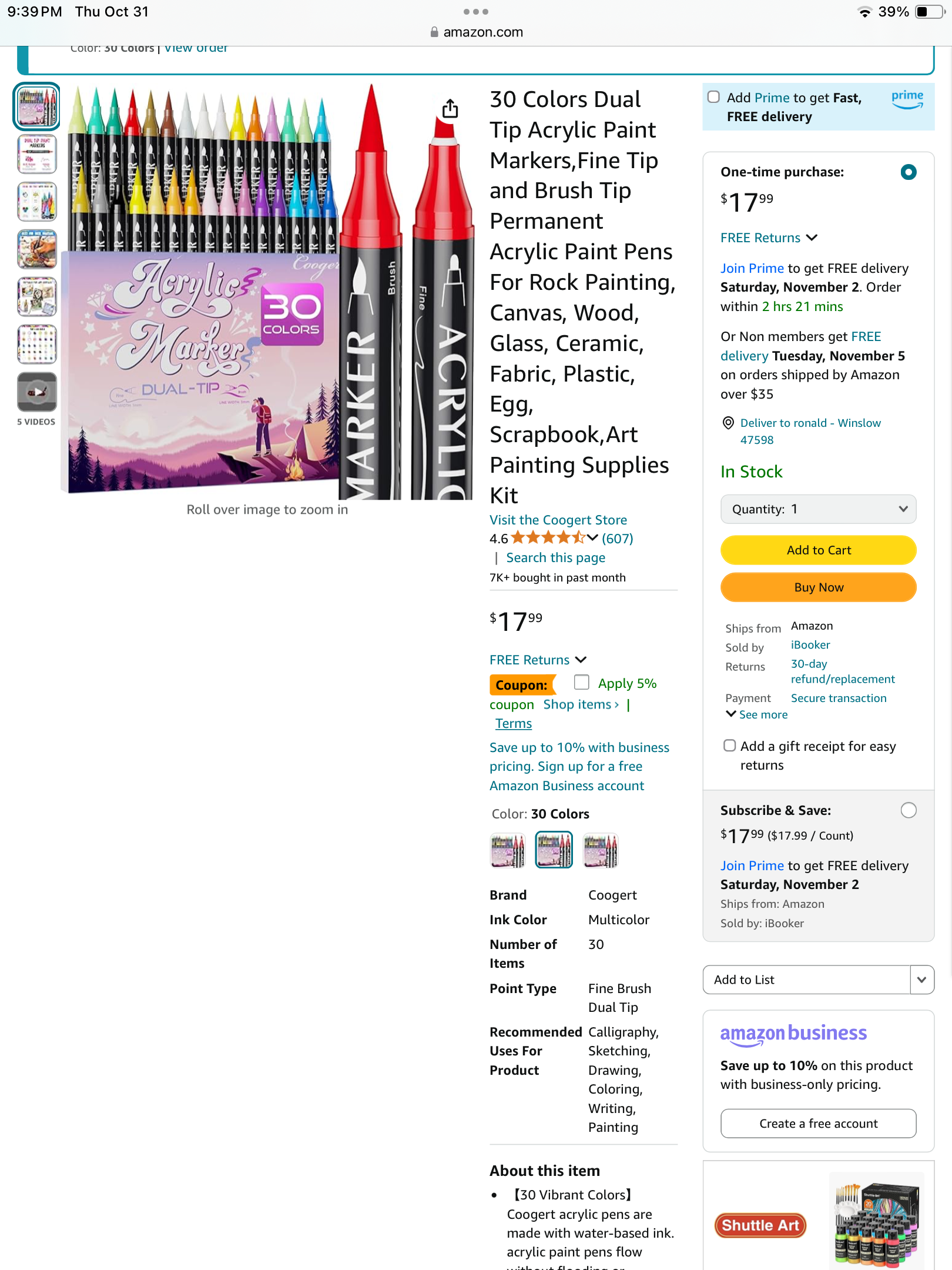The image size is (952, 1270).
Task: Tap the Prime logo in banner
Action: 907,99
